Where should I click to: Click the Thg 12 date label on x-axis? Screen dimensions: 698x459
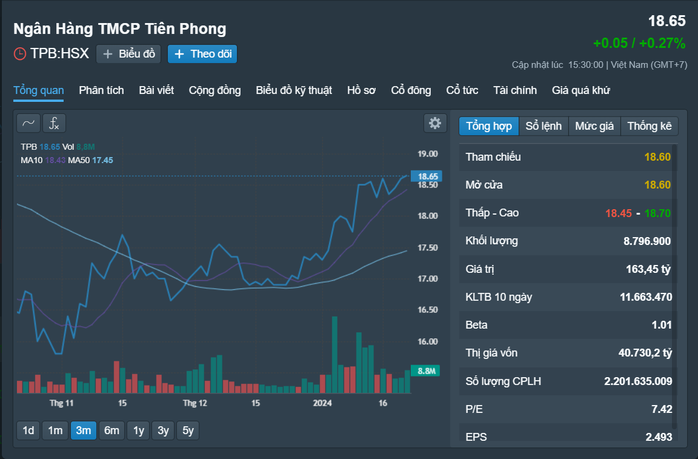point(195,403)
